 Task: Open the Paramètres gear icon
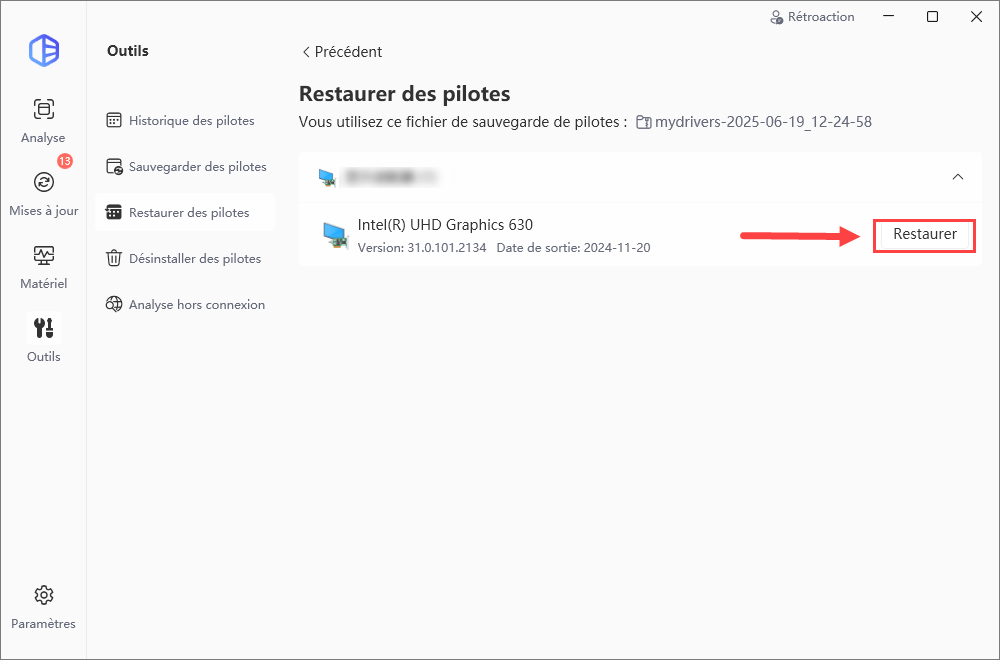(x=43, y=595)
